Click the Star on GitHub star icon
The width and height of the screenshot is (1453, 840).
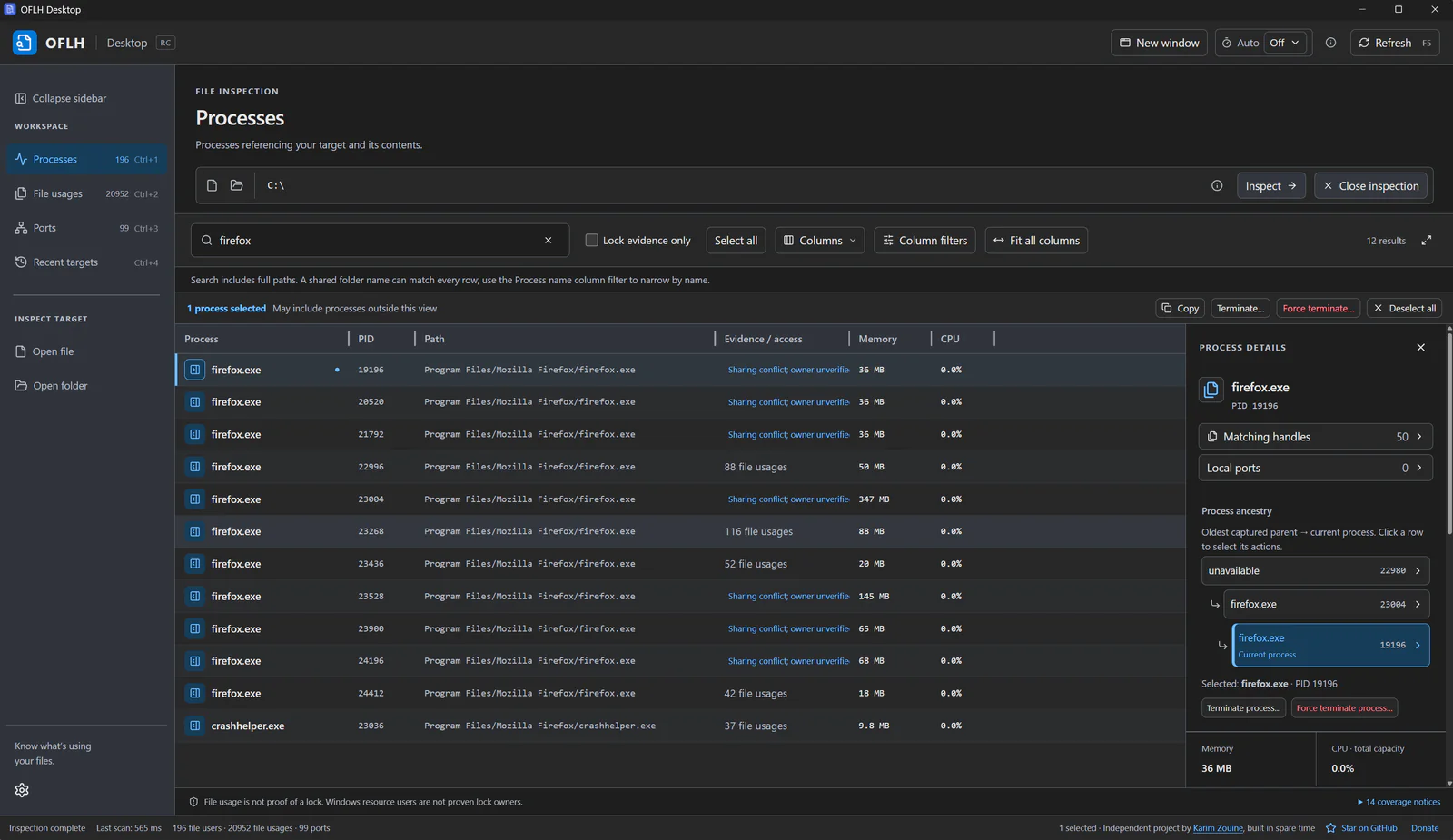1330,828
